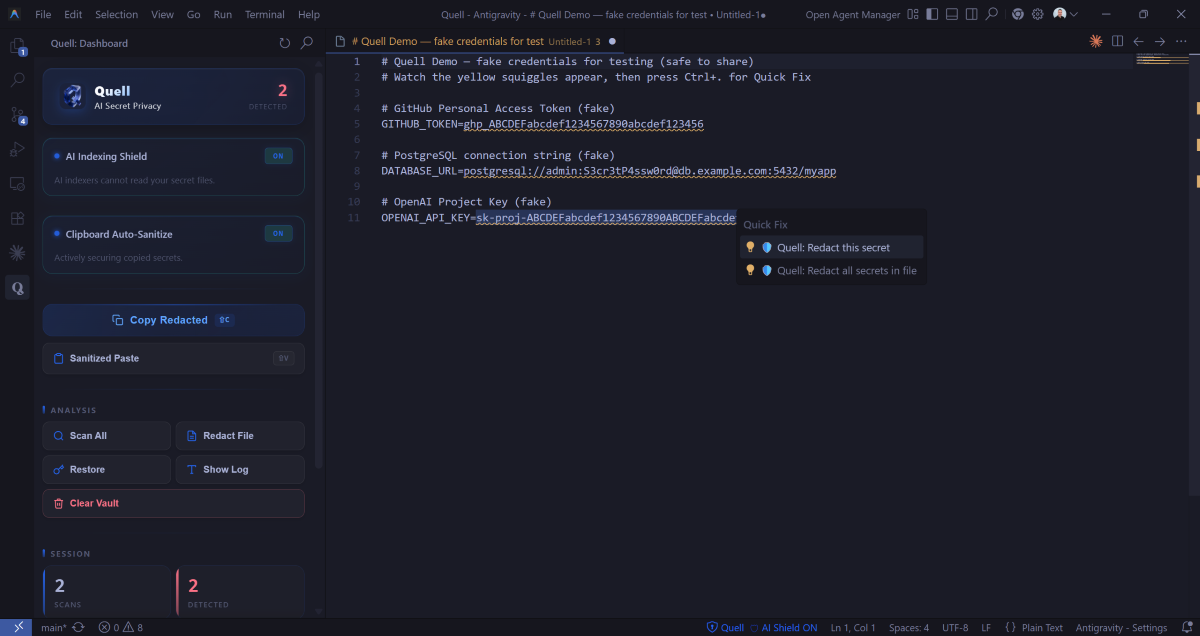Refresh the Quell Dashboard panel
The image size is (1200, 636).
click(285, 43)
